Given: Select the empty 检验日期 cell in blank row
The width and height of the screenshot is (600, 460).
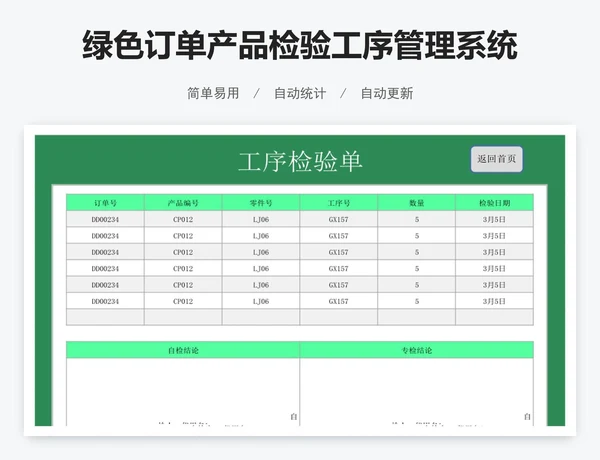Looking at the screenshot, I should point(494,317).
